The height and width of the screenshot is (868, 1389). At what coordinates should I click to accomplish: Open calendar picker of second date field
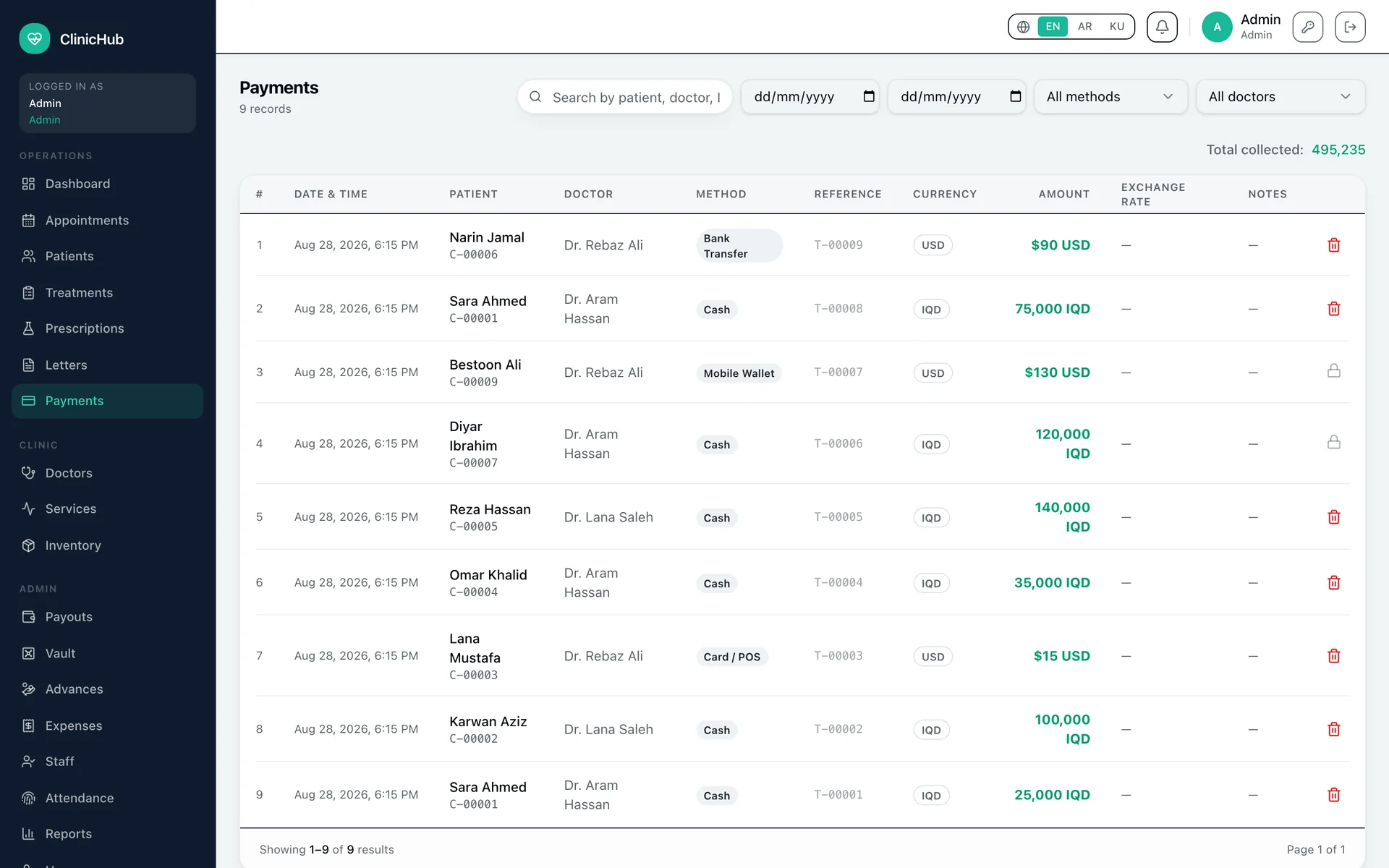(x=1015, y=96)
